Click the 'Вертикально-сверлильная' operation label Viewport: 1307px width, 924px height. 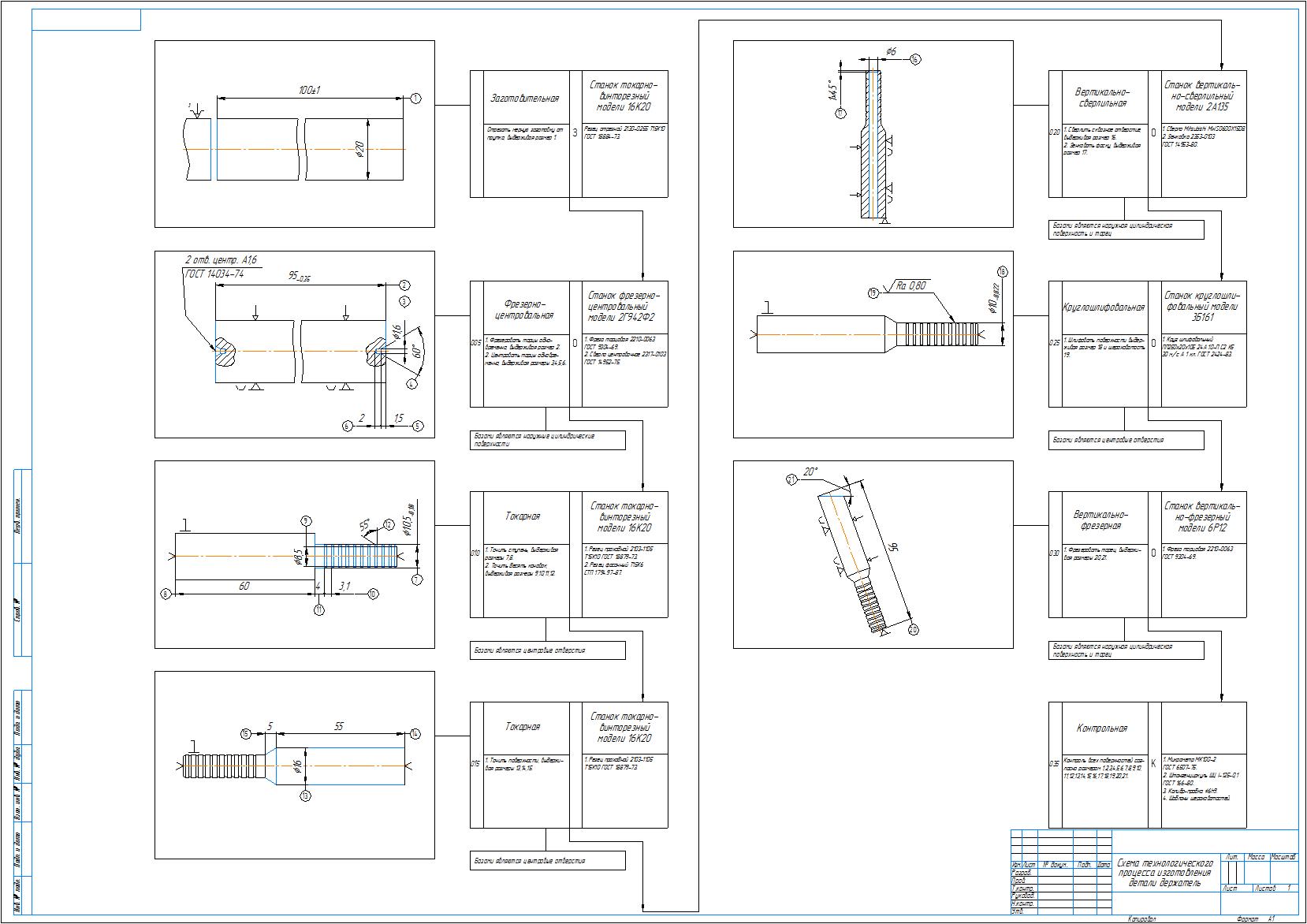tap(1100, 97)
